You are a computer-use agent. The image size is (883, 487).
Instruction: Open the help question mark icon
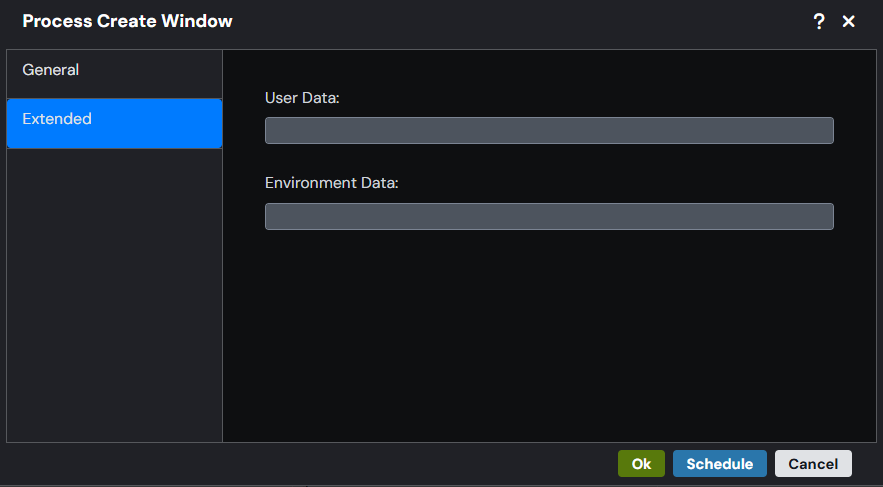[819, 21]
